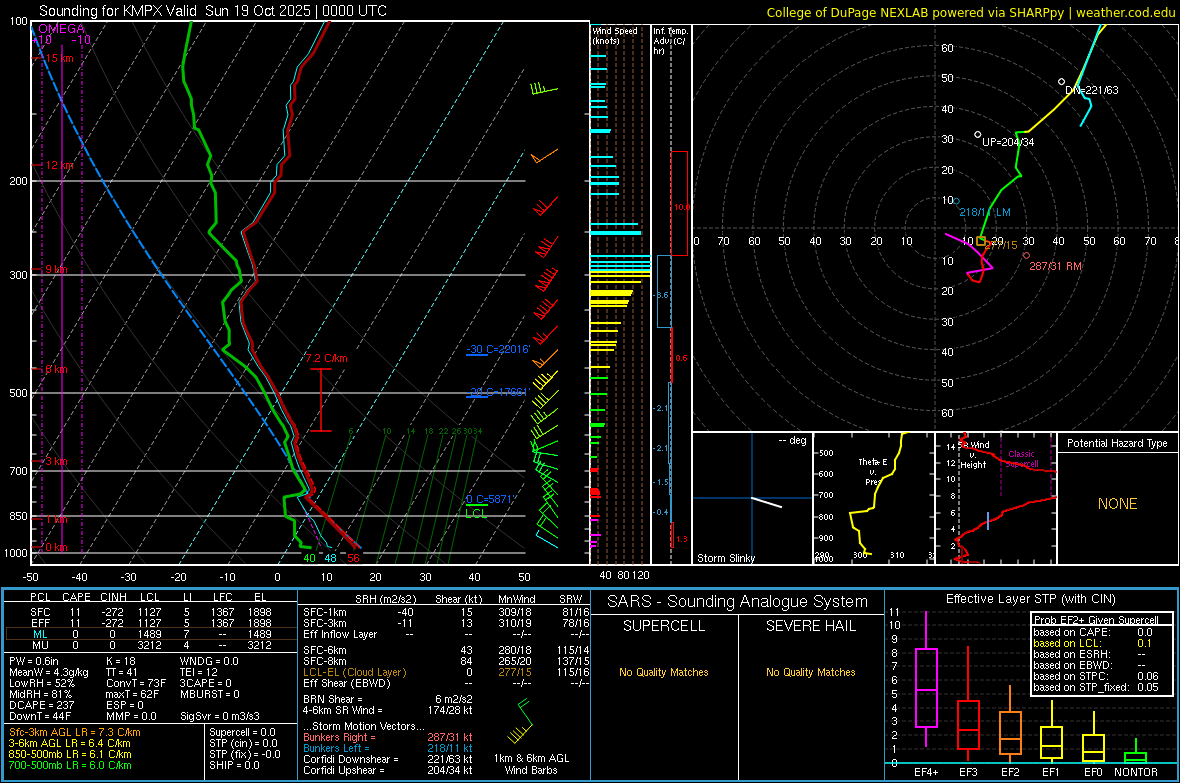Click the SARS - Sounding Analogue System title
This screenshot has width=1180, height=783.
(x=738, y=602)
